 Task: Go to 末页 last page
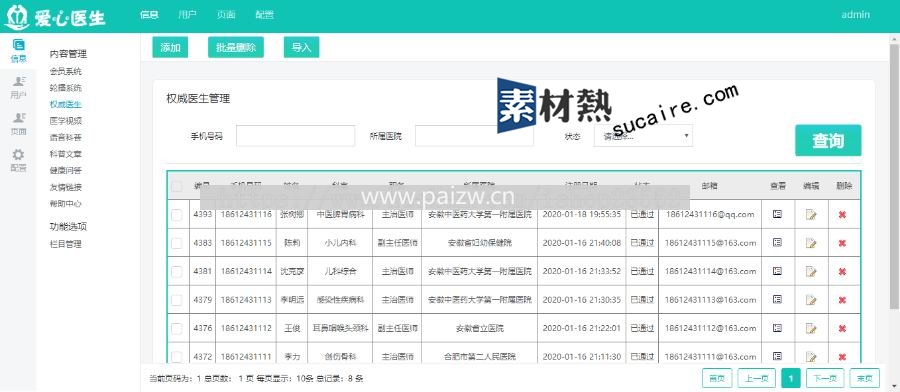pyautogui.click(x=865, y=378)
